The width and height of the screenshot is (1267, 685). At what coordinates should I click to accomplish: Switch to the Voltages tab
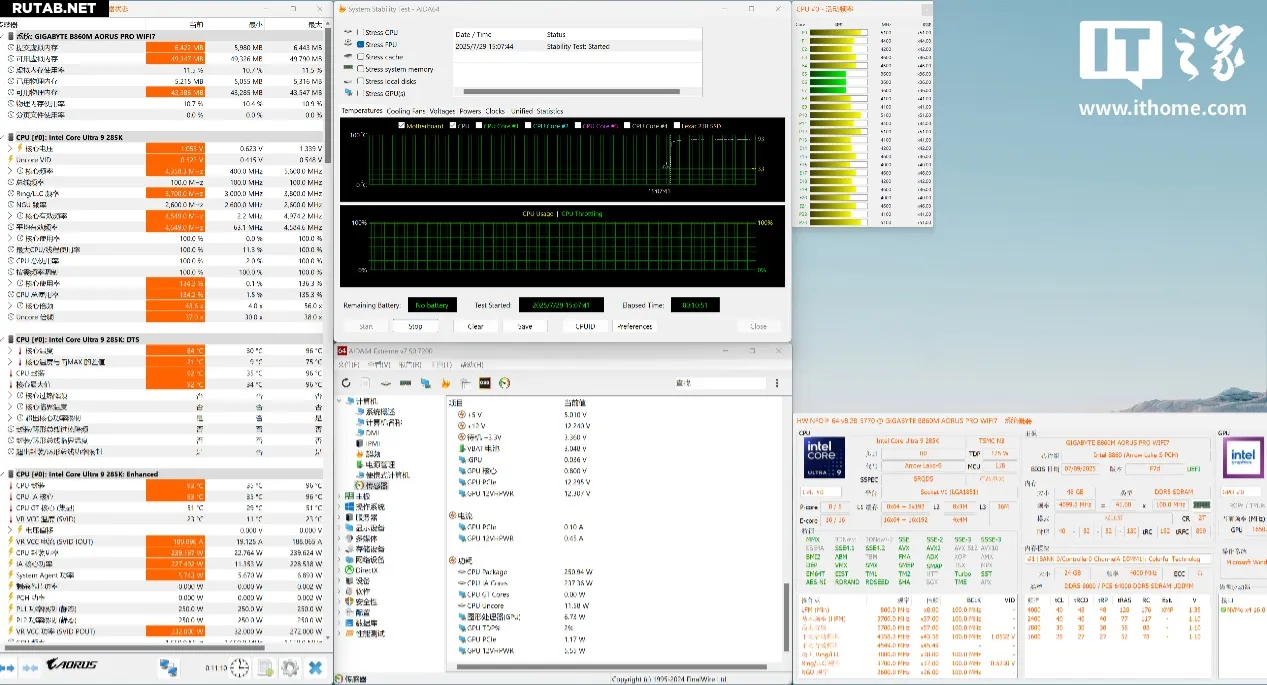tap(442, 111)
